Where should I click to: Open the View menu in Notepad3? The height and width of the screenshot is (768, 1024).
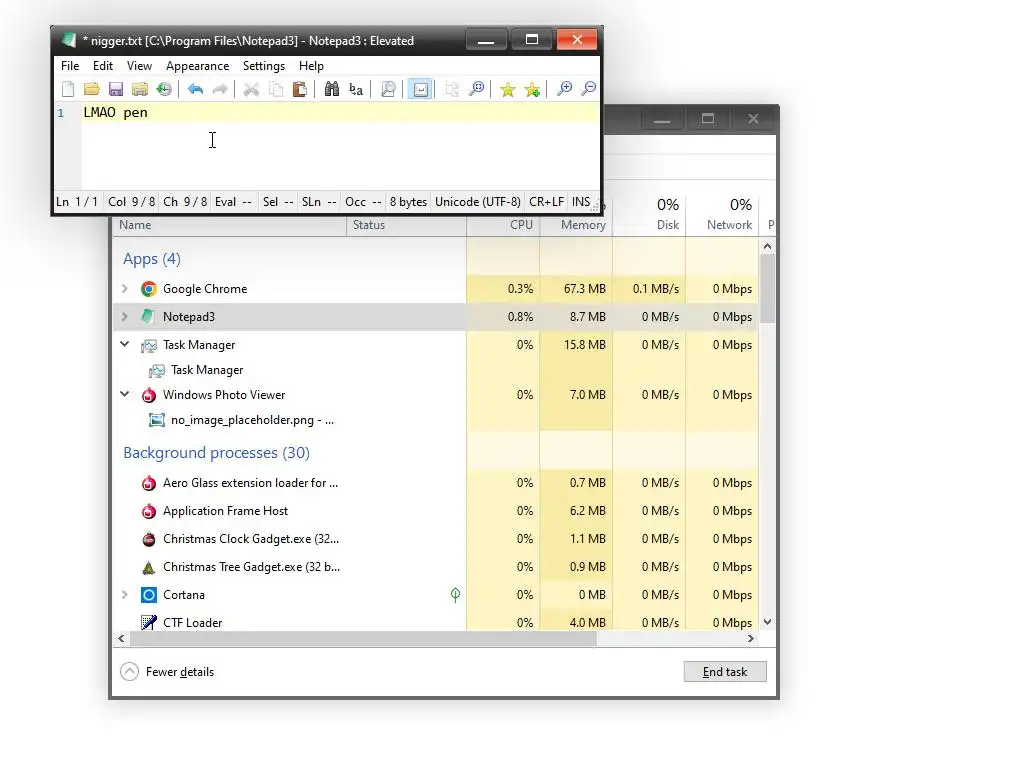pos(139,66)
